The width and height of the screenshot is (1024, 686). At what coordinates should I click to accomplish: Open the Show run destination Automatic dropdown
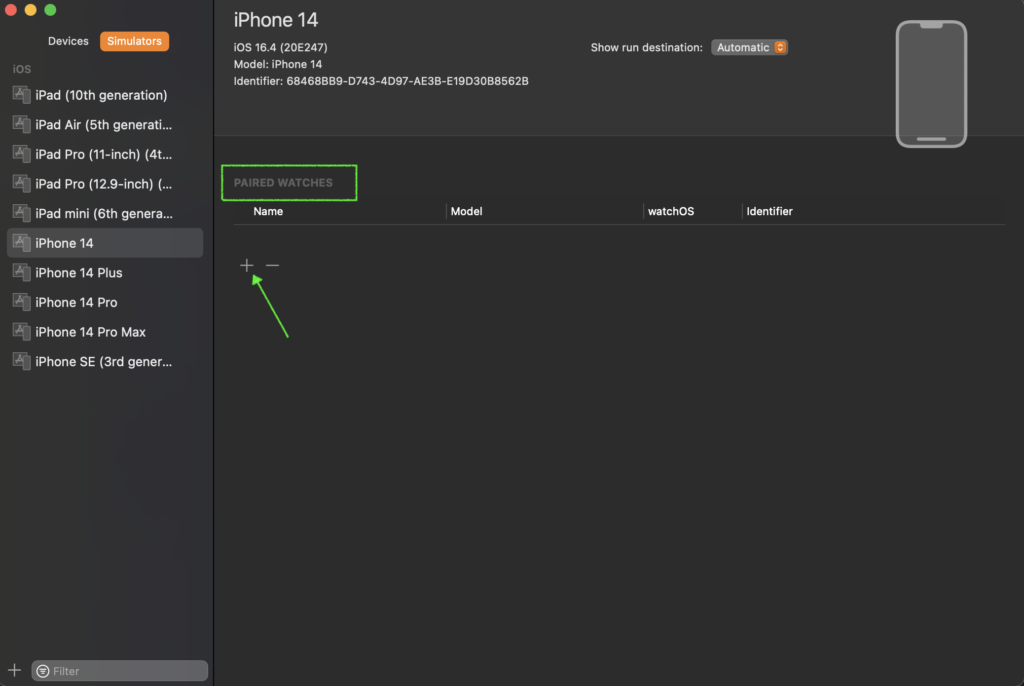(x=749, y=47)
